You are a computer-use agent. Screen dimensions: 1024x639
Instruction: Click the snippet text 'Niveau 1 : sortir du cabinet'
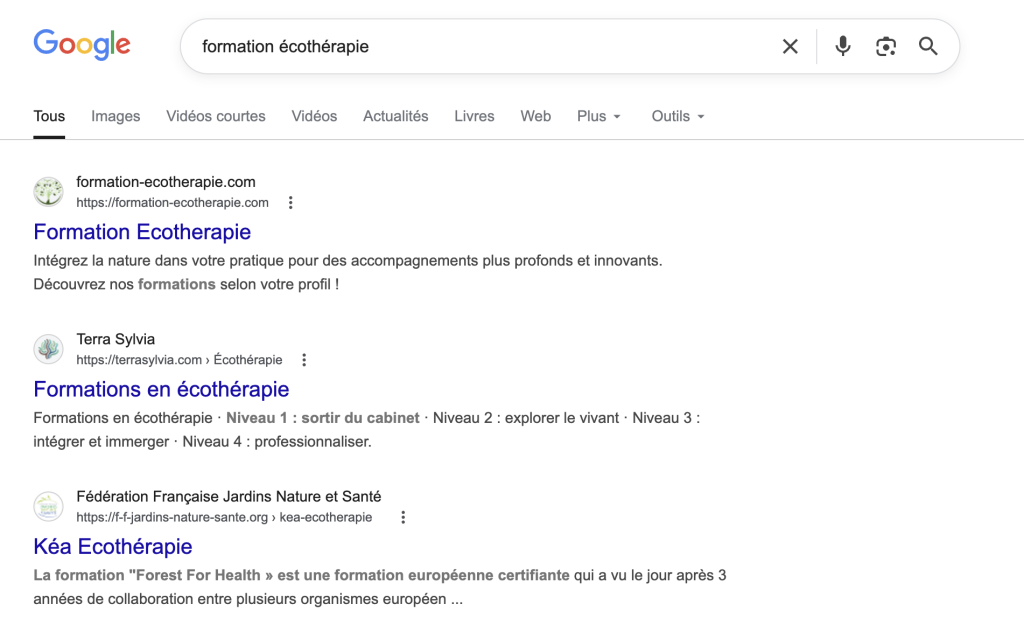[x=323, y=418]
